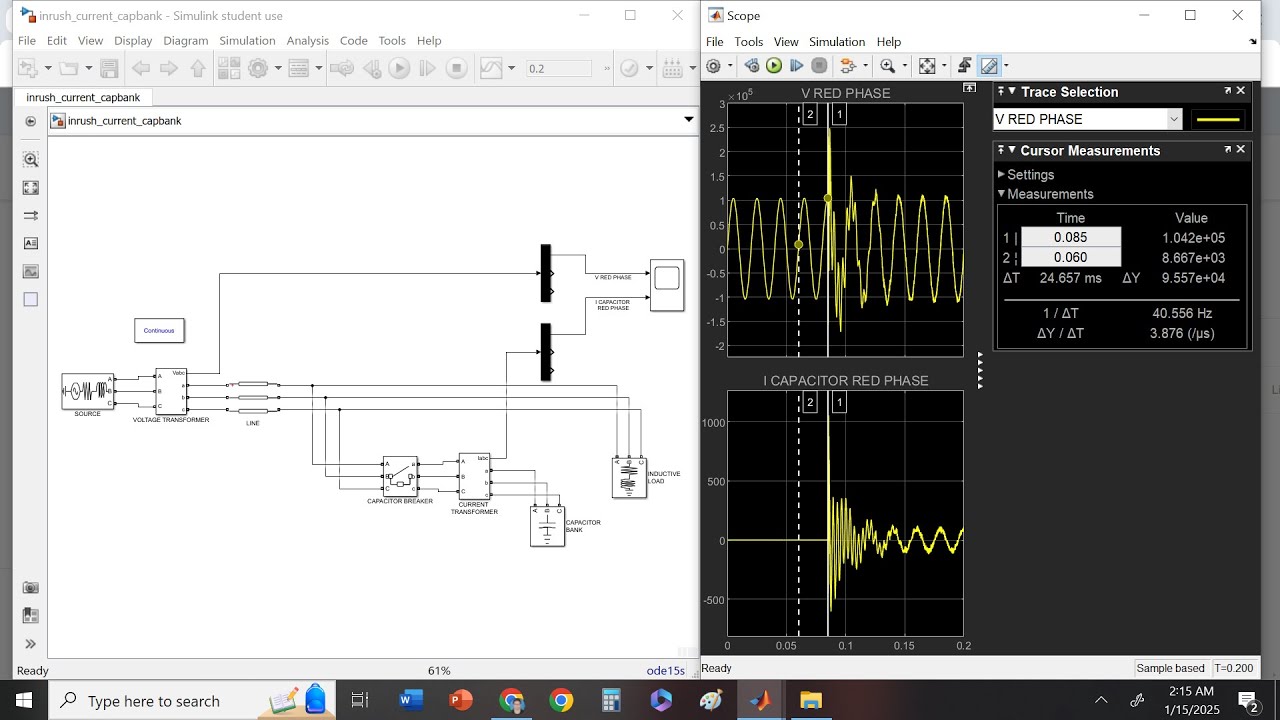1280x720 pixels.
Task: Open Model Configuration Parameters gear
Action: pos(258,68)
